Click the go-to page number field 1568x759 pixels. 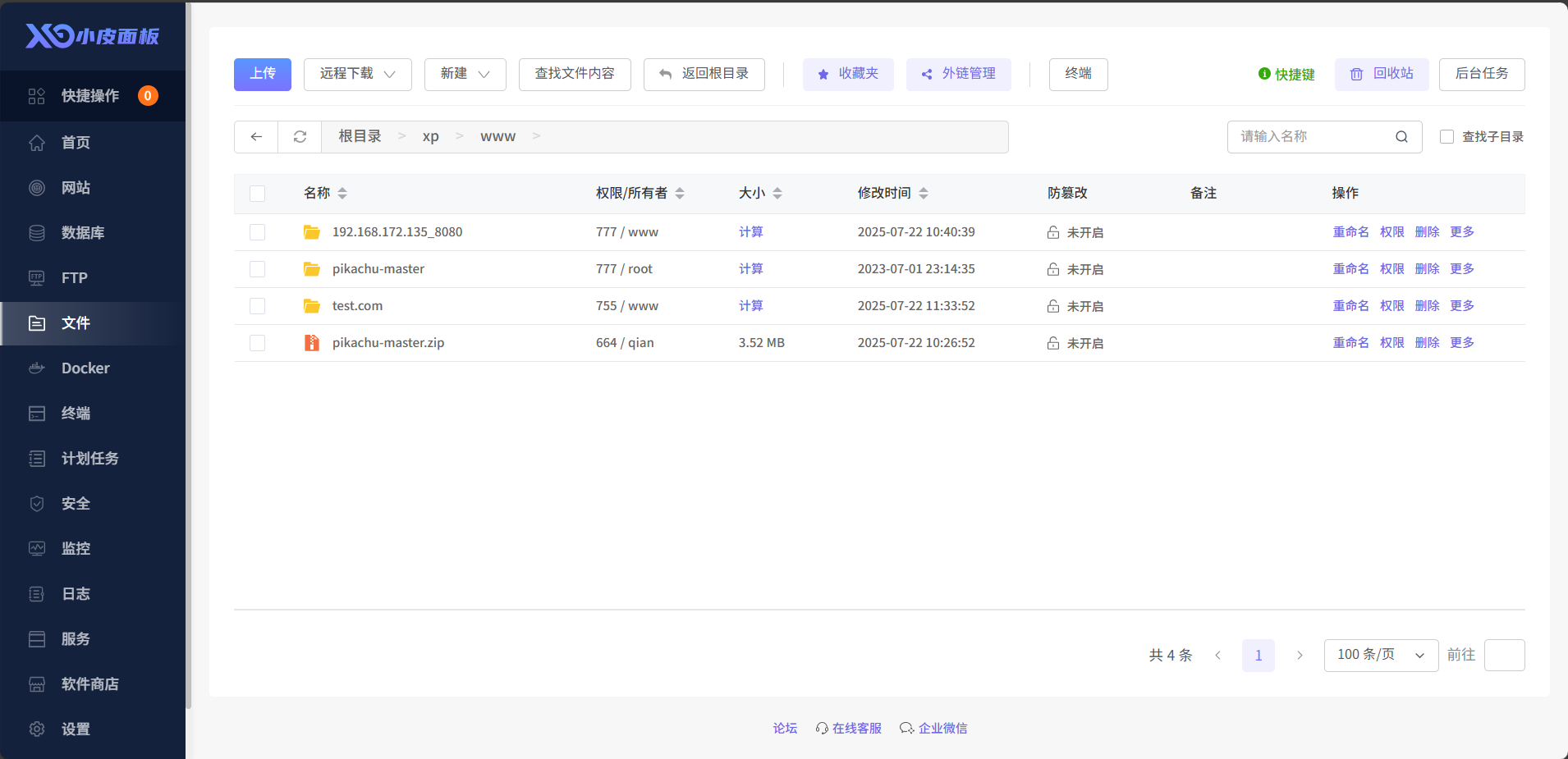[x=1505, y=655]
